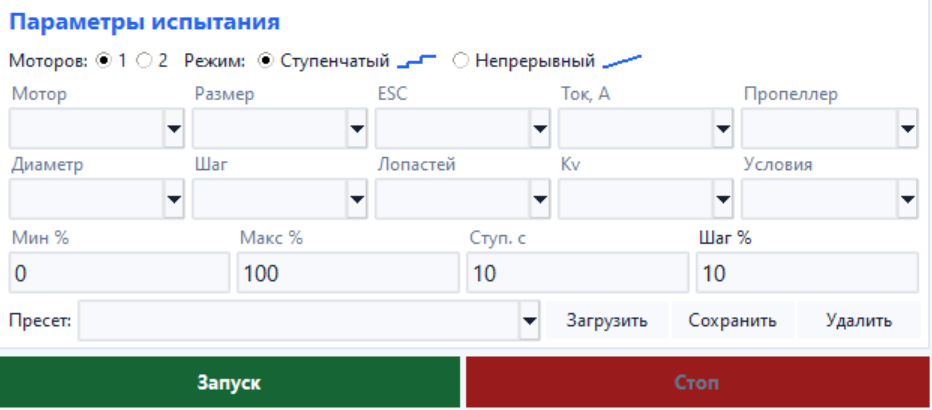Click the Сохранить preset button
This screenshot has width=932, height=410.
732,321
